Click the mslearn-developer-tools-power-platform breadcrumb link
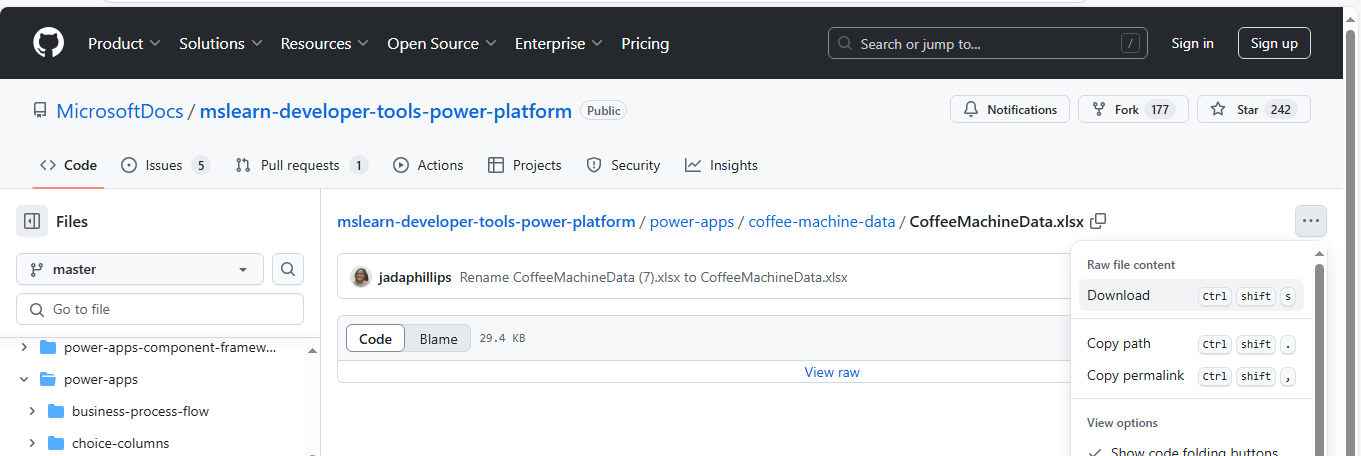This screenshot has height=456, width=1361. point(486,222)
